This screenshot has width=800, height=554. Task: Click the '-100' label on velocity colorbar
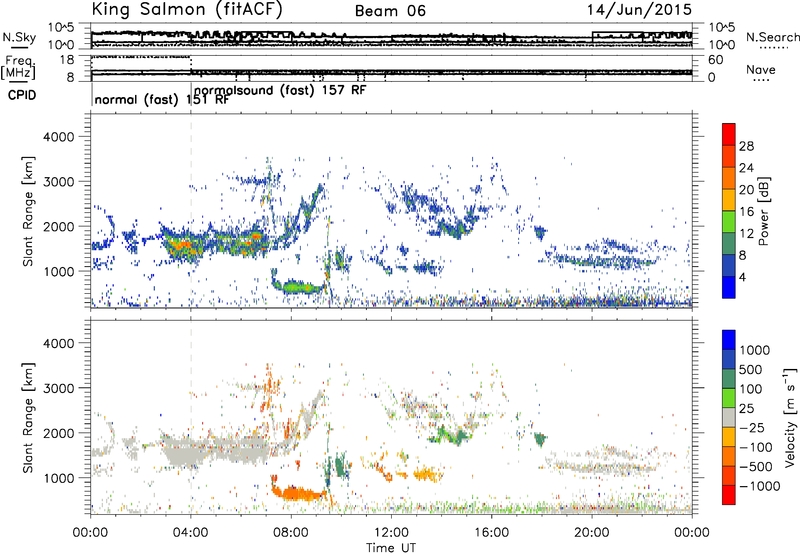pyautogui.click(x=756, y=447)
